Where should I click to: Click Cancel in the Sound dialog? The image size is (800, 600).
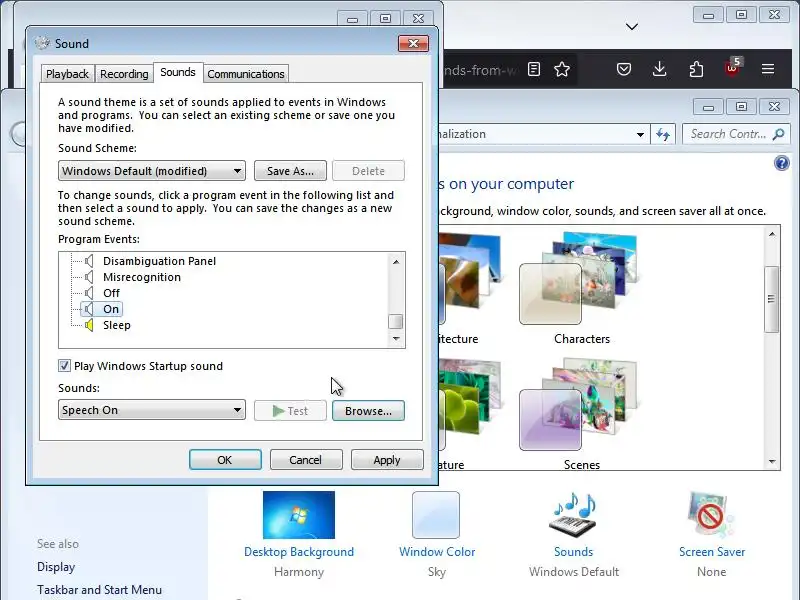[x=306, y=460]
